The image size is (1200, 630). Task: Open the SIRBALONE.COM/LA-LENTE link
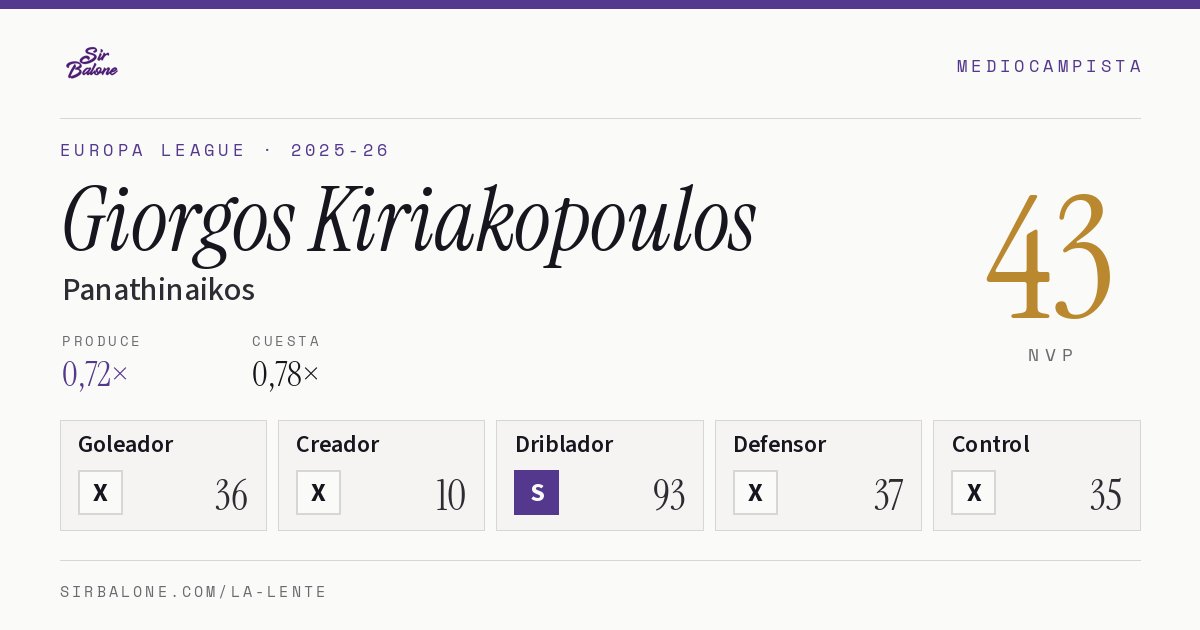194,592
